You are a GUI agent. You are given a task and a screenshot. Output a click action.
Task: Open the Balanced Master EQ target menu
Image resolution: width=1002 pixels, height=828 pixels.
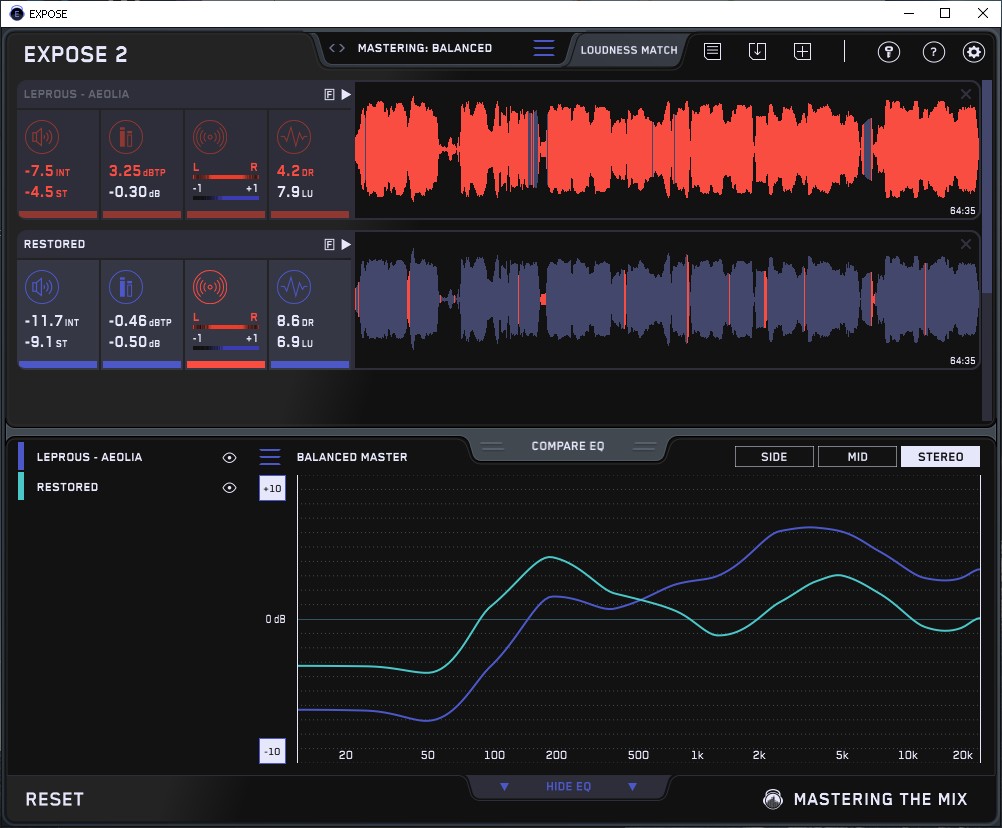270,457
